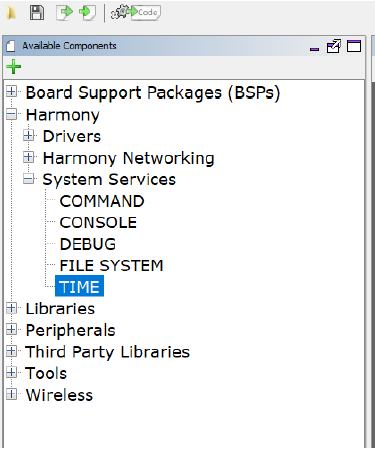Select the FILE SYSTEM item
Viewport: 375px width, 453px height.
point(111,266)
